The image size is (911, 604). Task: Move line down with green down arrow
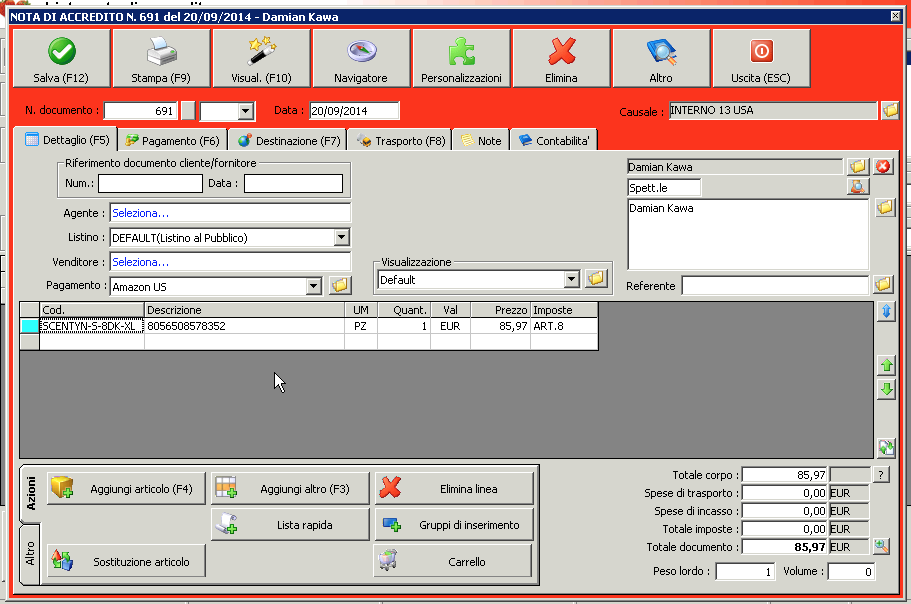coord(886,389)
